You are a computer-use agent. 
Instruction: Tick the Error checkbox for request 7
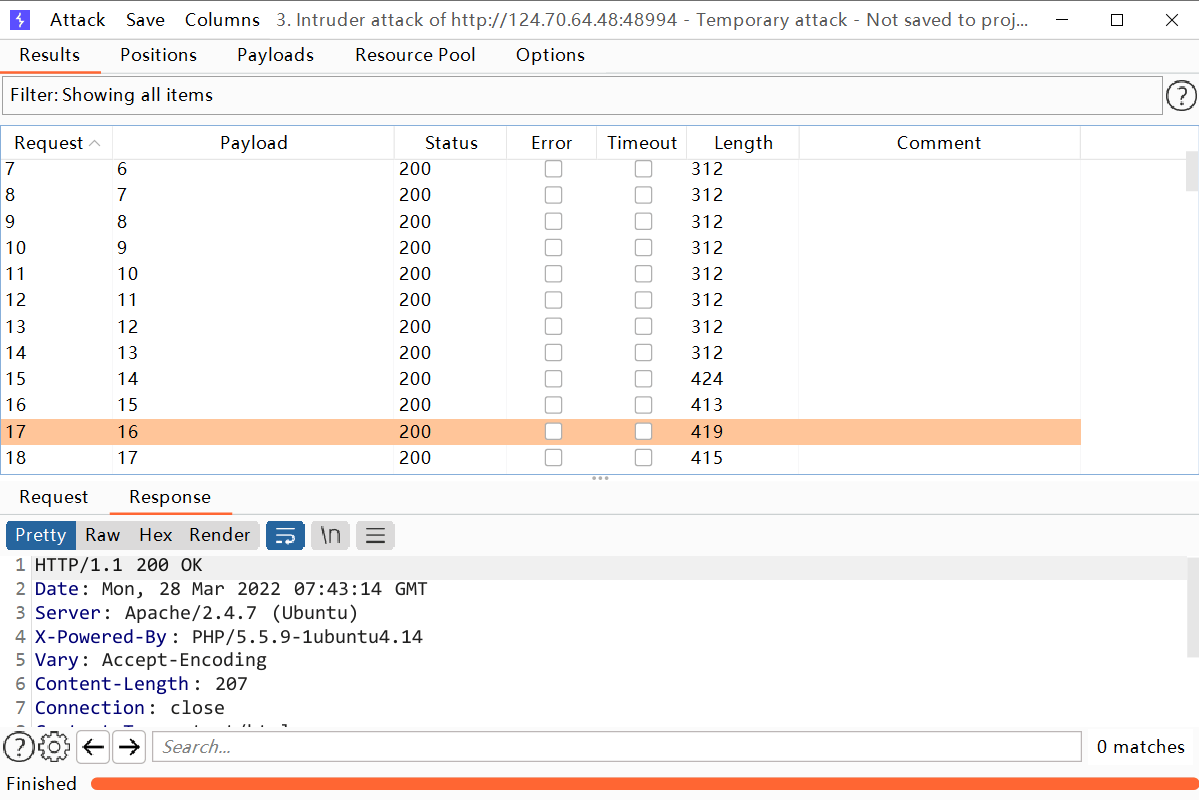(554, 169)
